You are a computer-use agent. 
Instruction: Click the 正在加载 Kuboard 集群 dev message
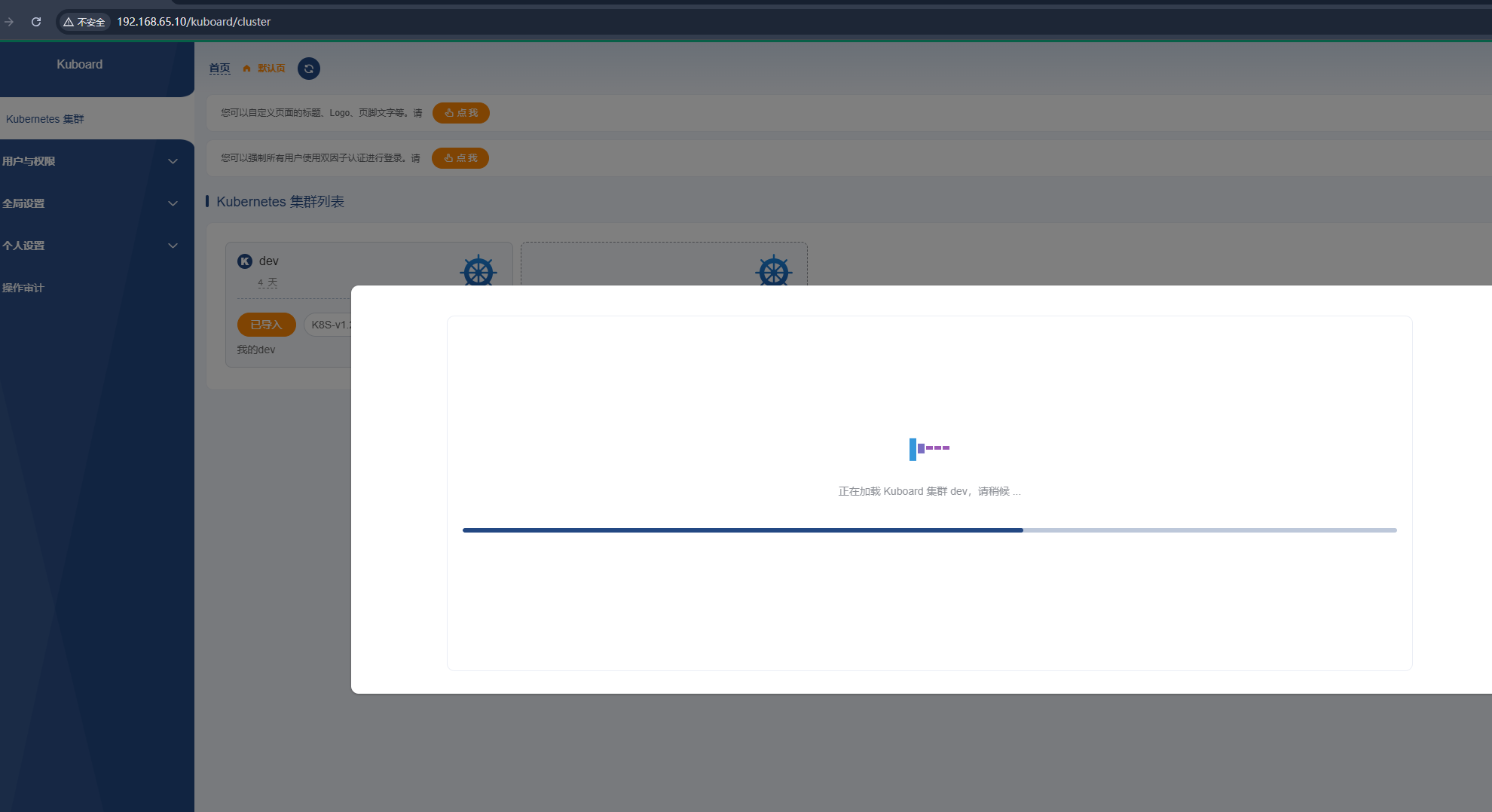click(x=929, y=491)
